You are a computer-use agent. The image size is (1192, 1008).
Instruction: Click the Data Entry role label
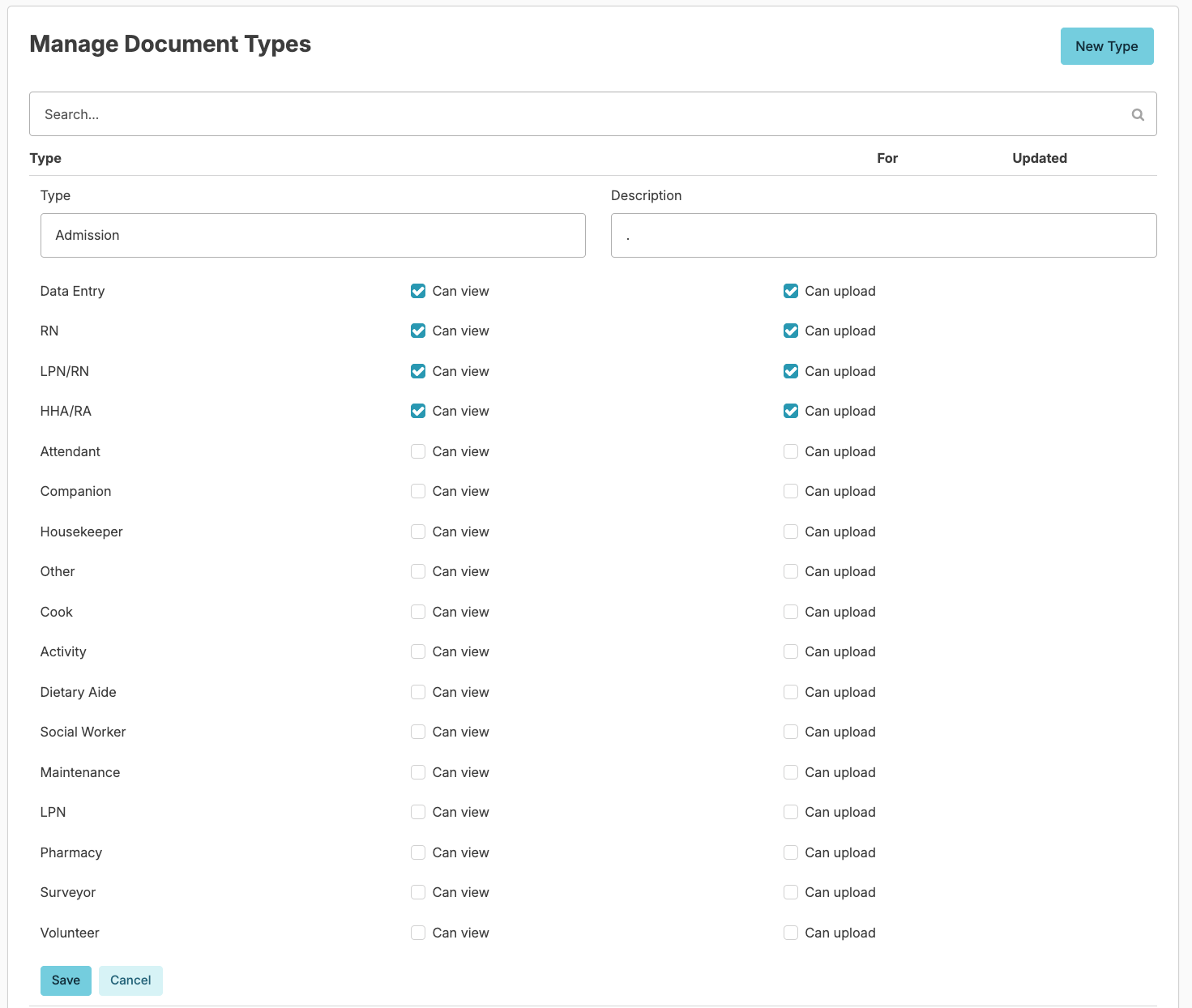(72, 291)
